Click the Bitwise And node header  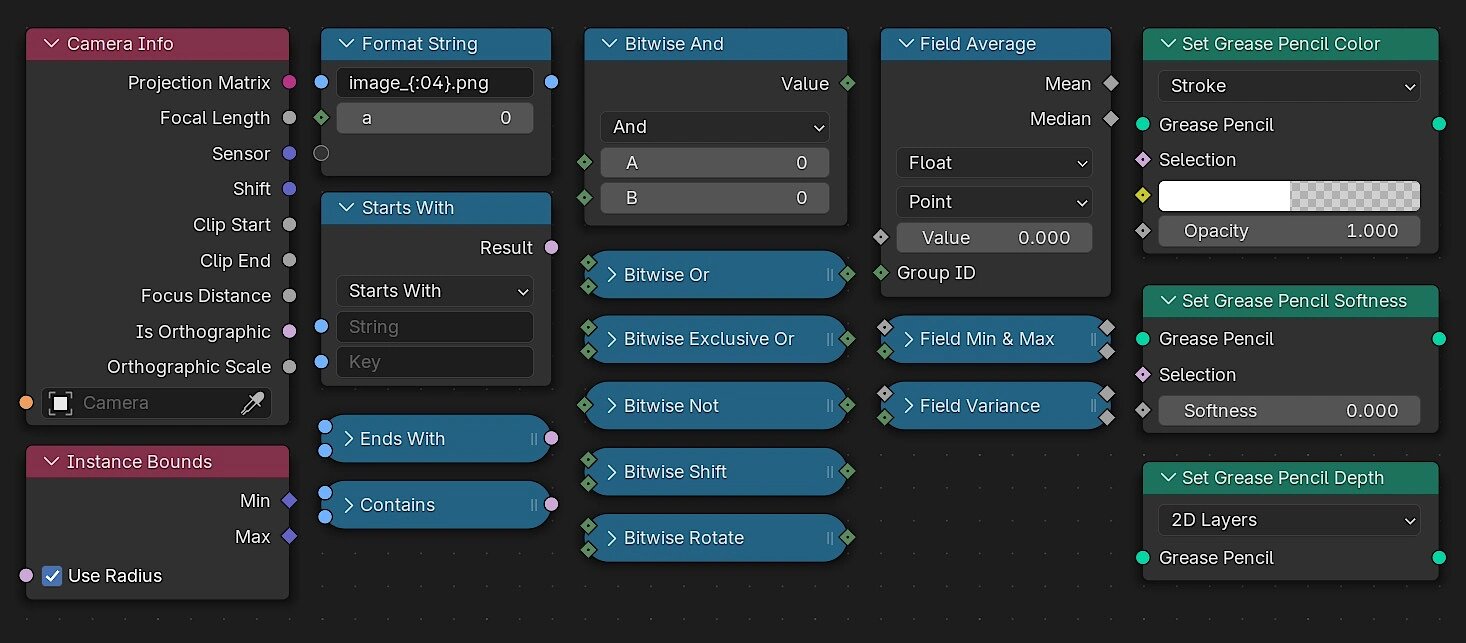pos(716,44)
